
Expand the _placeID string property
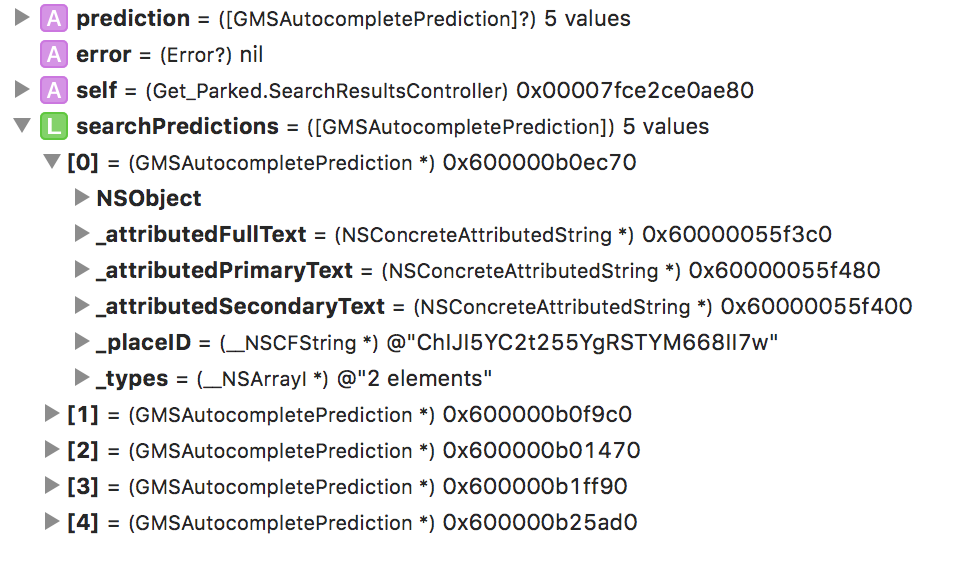(x=82, y=342)
